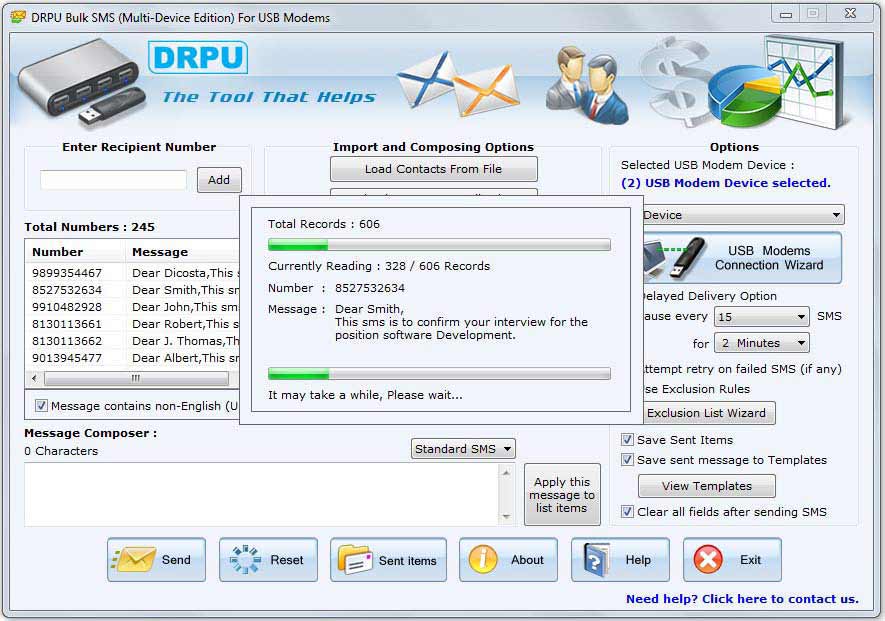This screenshot has width=885, height=621.
Task: Click the scrollbar left arrow under numbers list
Action: coord(34,378)
